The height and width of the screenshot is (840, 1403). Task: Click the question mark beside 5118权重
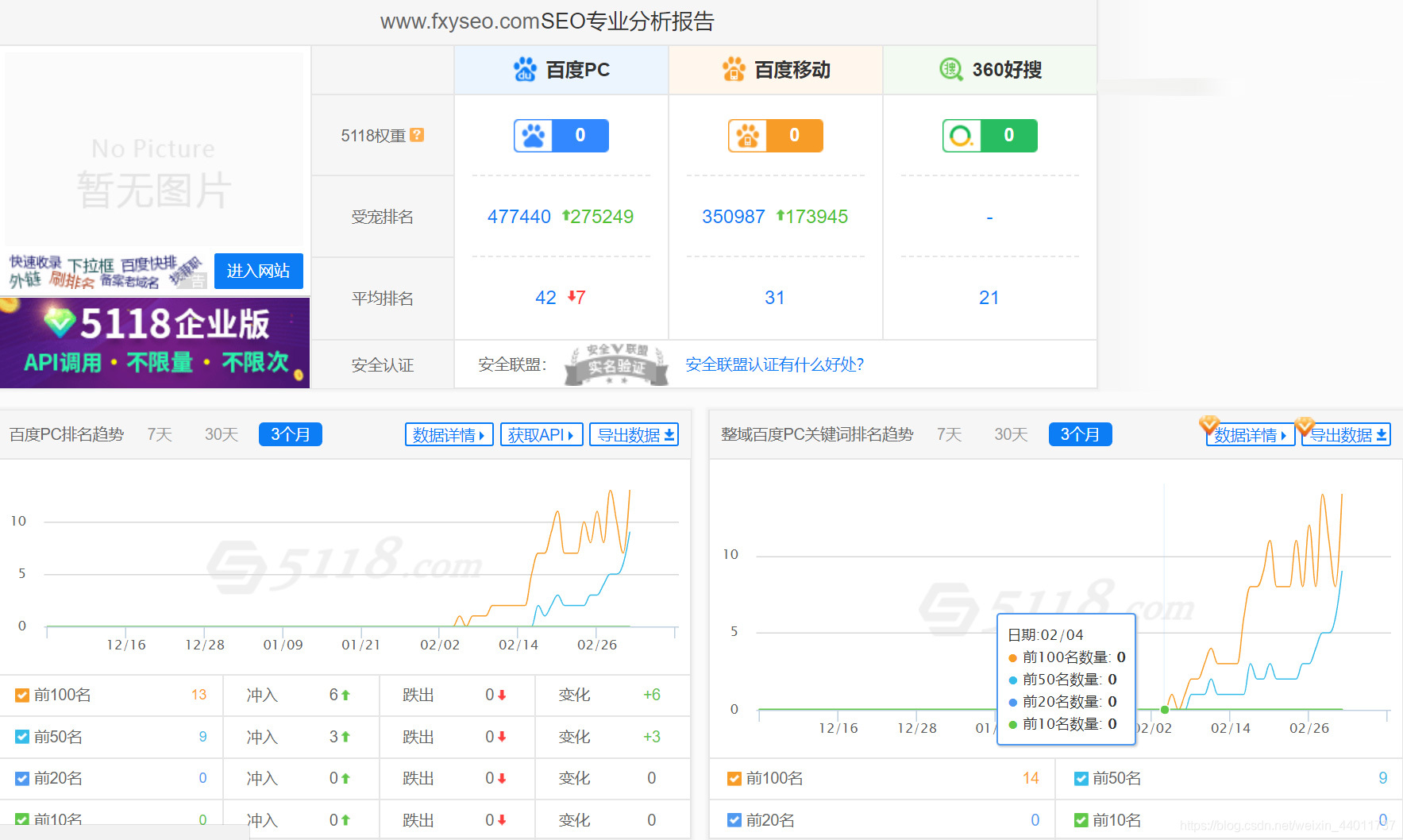coord(417,135)
